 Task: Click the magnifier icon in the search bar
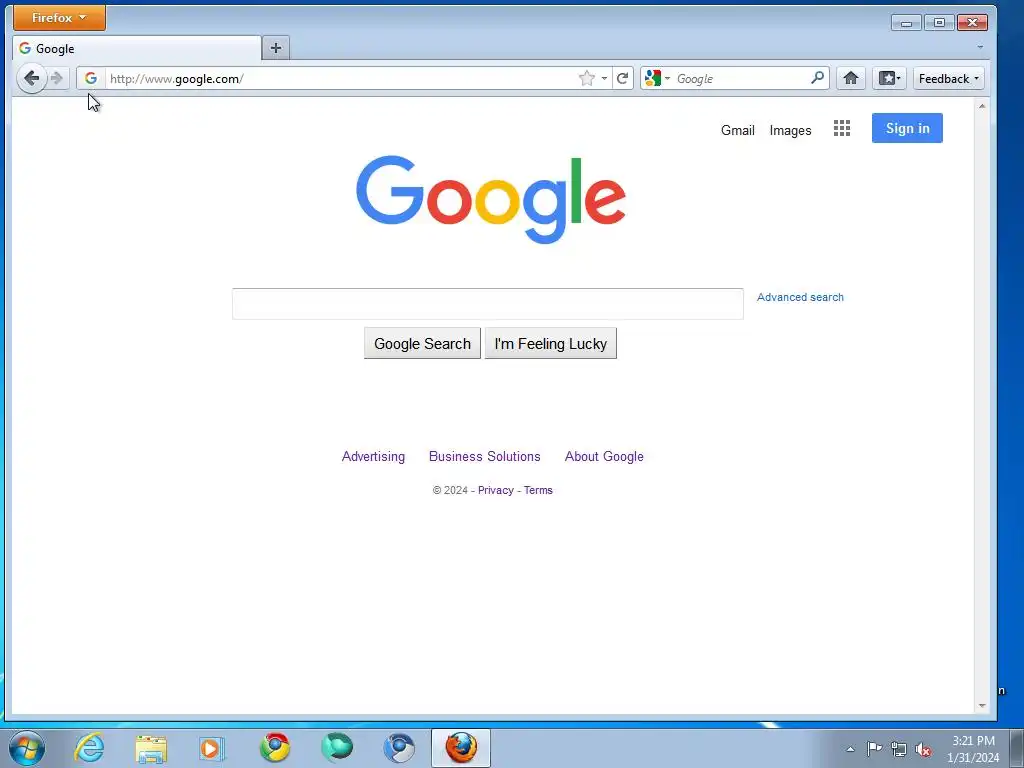click(817, 78)
